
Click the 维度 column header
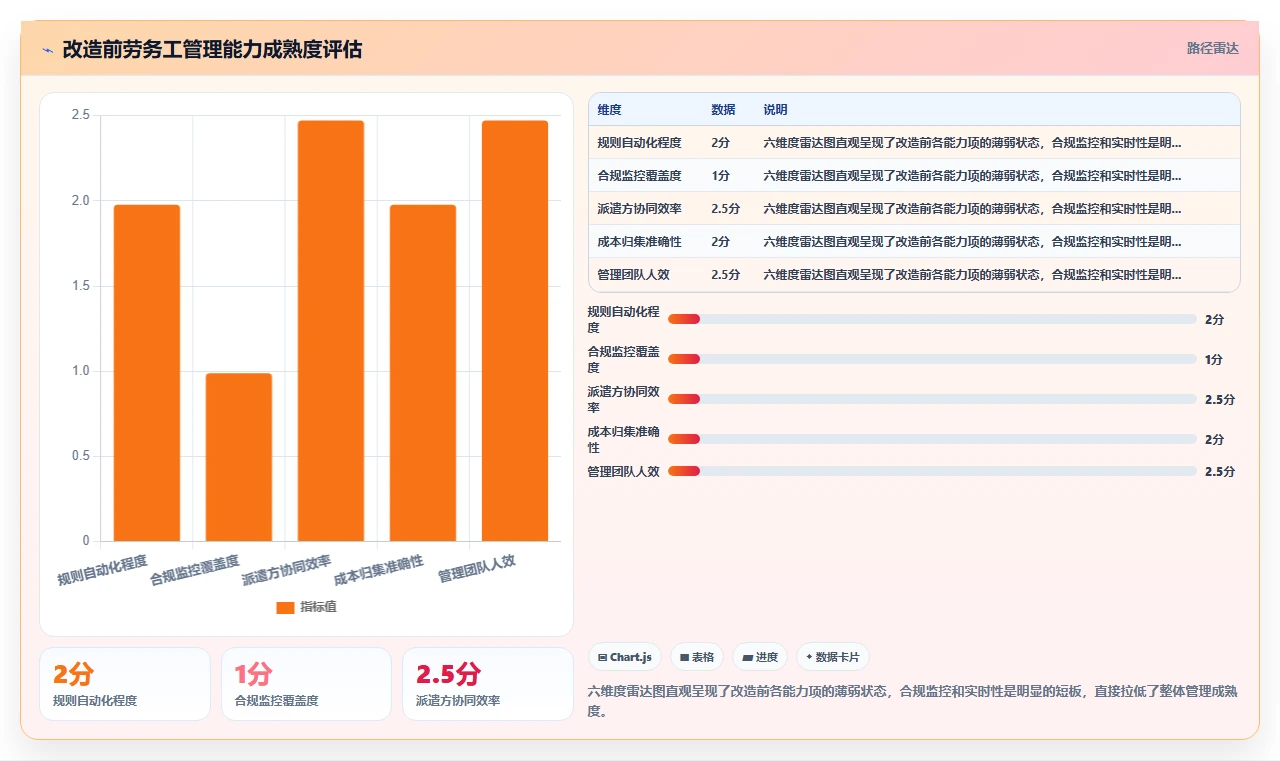pyautogui.click(x=610, y=109)
